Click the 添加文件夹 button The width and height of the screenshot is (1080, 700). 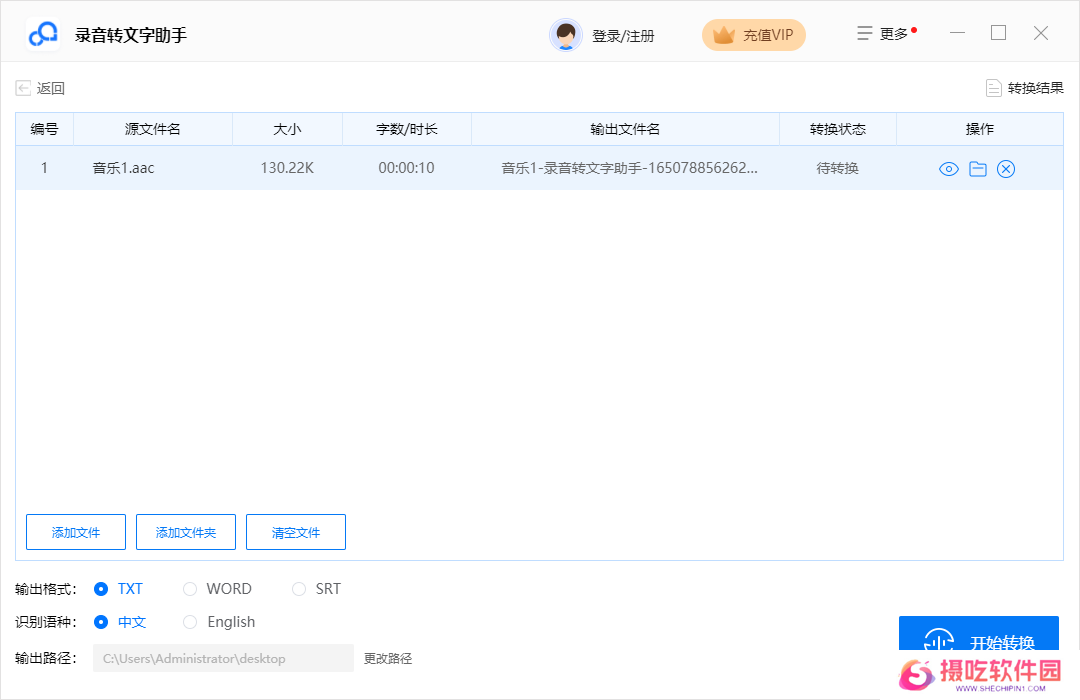[186, 532]
